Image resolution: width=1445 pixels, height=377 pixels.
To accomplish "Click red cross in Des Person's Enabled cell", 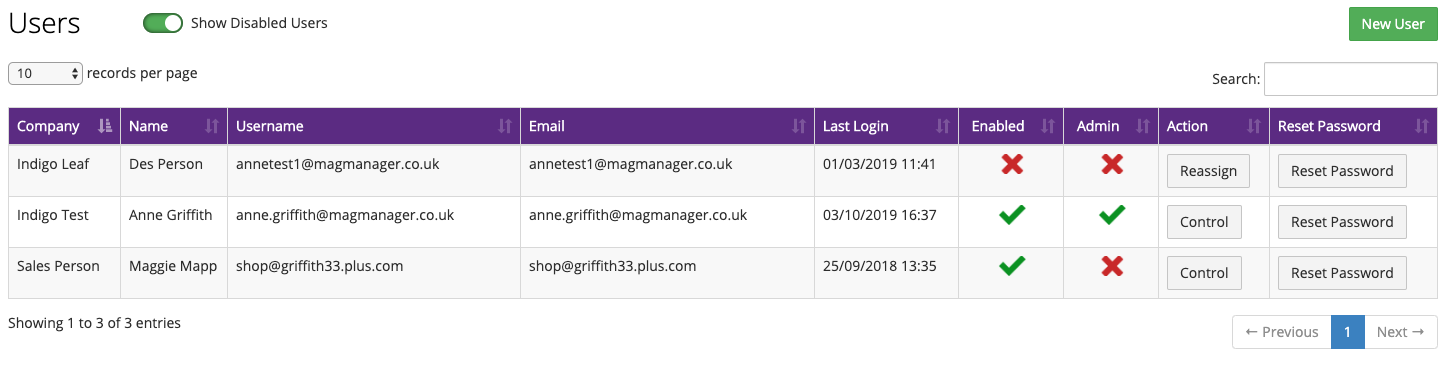I will 1012,164.
